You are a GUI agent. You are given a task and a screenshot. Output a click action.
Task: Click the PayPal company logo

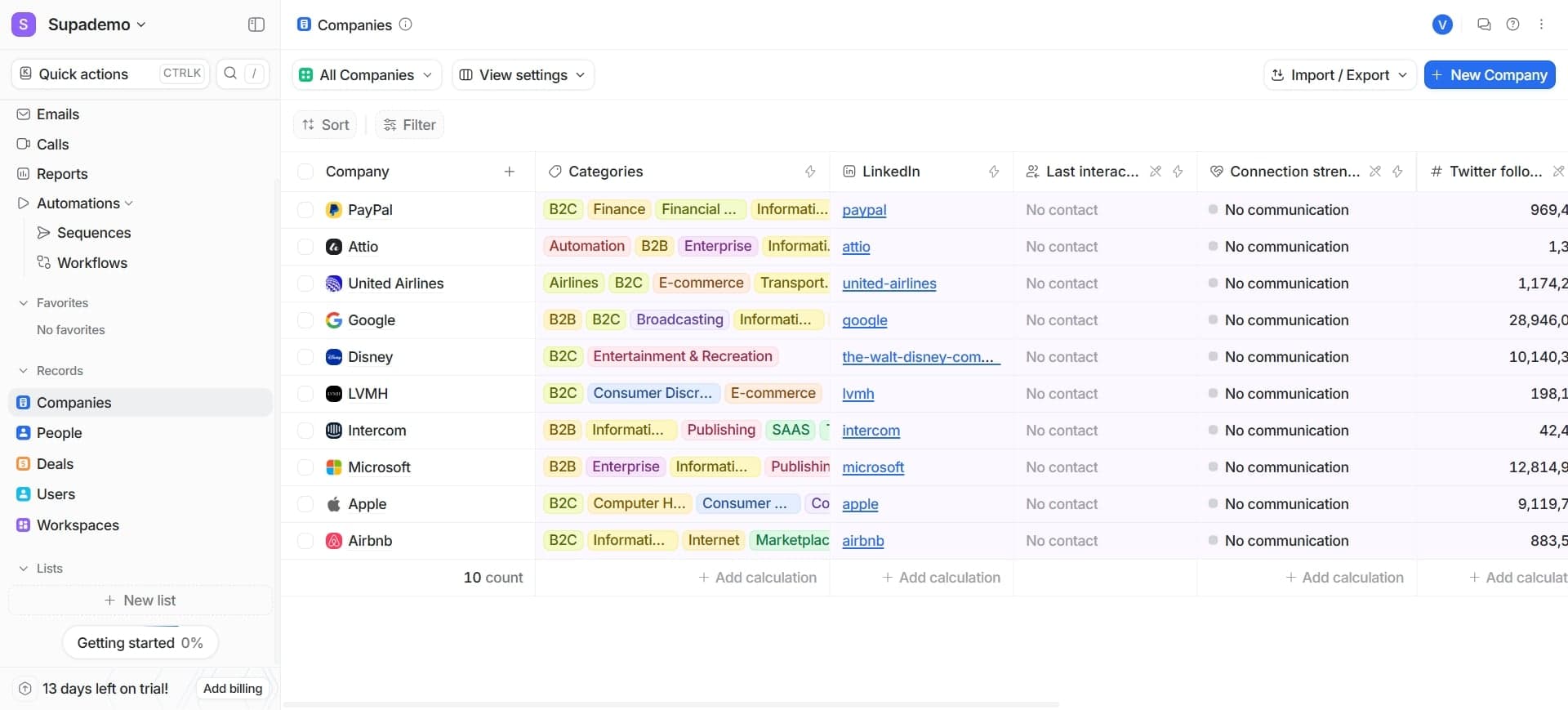333,210
